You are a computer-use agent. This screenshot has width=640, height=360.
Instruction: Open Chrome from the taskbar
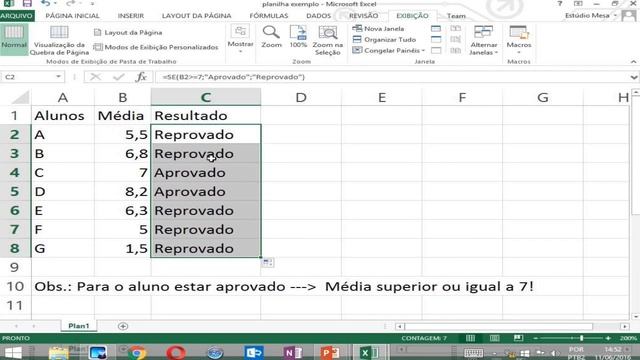point(137,353)
